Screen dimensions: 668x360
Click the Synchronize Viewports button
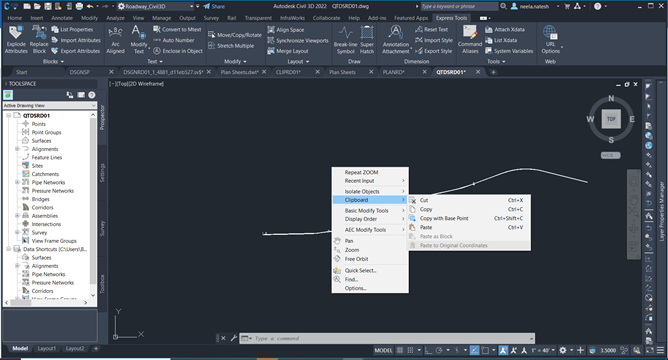click(298, 40)
